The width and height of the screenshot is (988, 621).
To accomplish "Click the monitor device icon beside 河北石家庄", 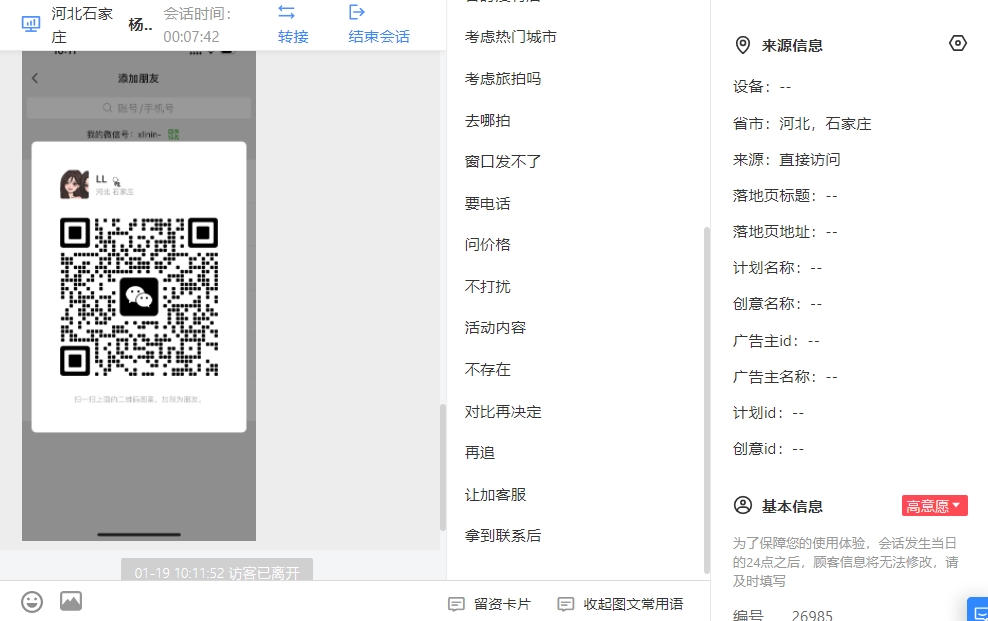I will [30, 24].
